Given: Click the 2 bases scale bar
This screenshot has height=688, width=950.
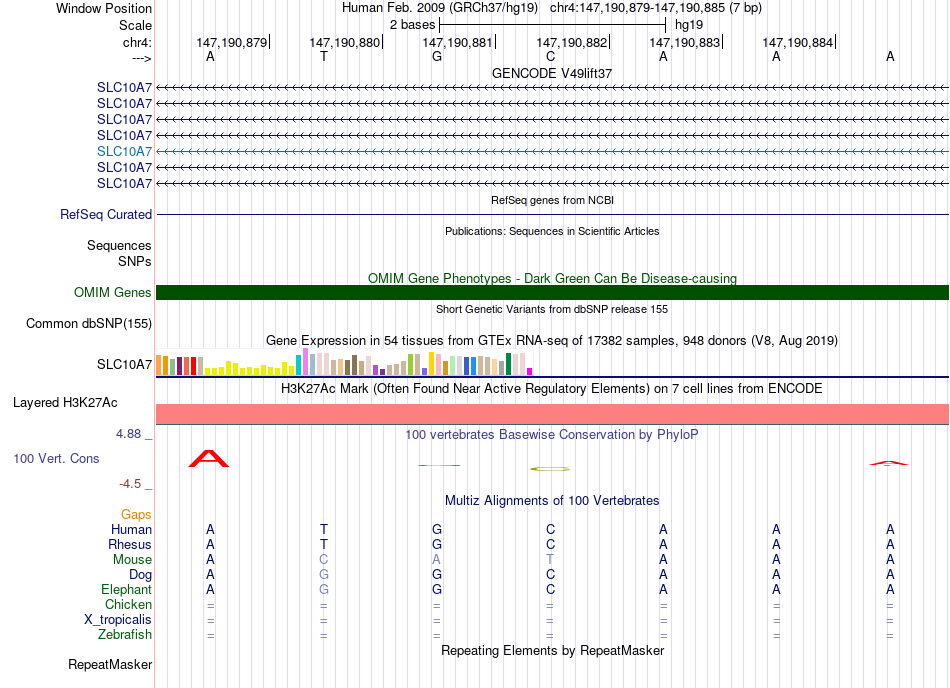Looking at the screenshot, I should (553, 25).
